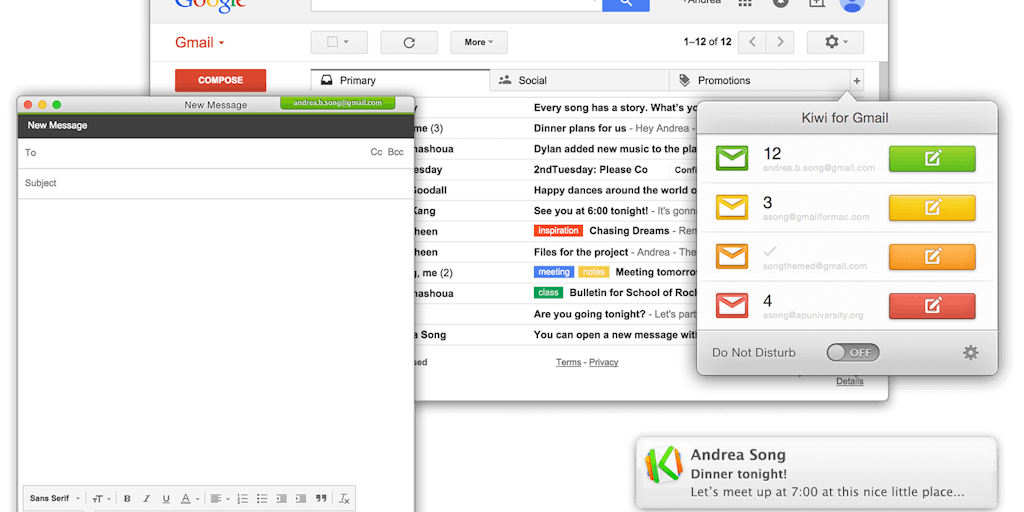
Task: Compose from the yellow asong@gmailformac.com button
Action: [932, 208]
